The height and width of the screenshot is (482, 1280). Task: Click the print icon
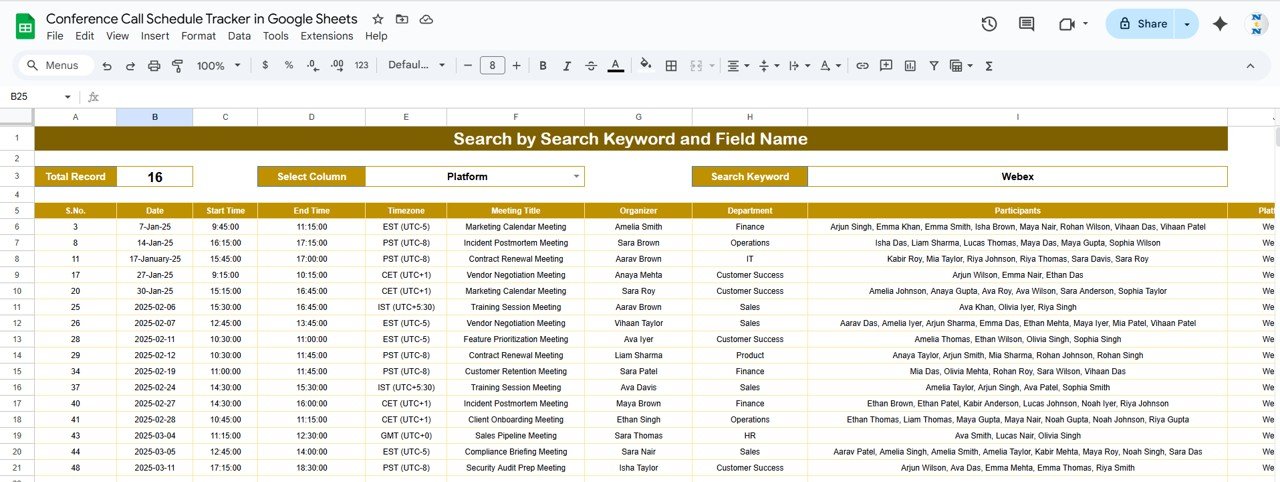point(154,66)
